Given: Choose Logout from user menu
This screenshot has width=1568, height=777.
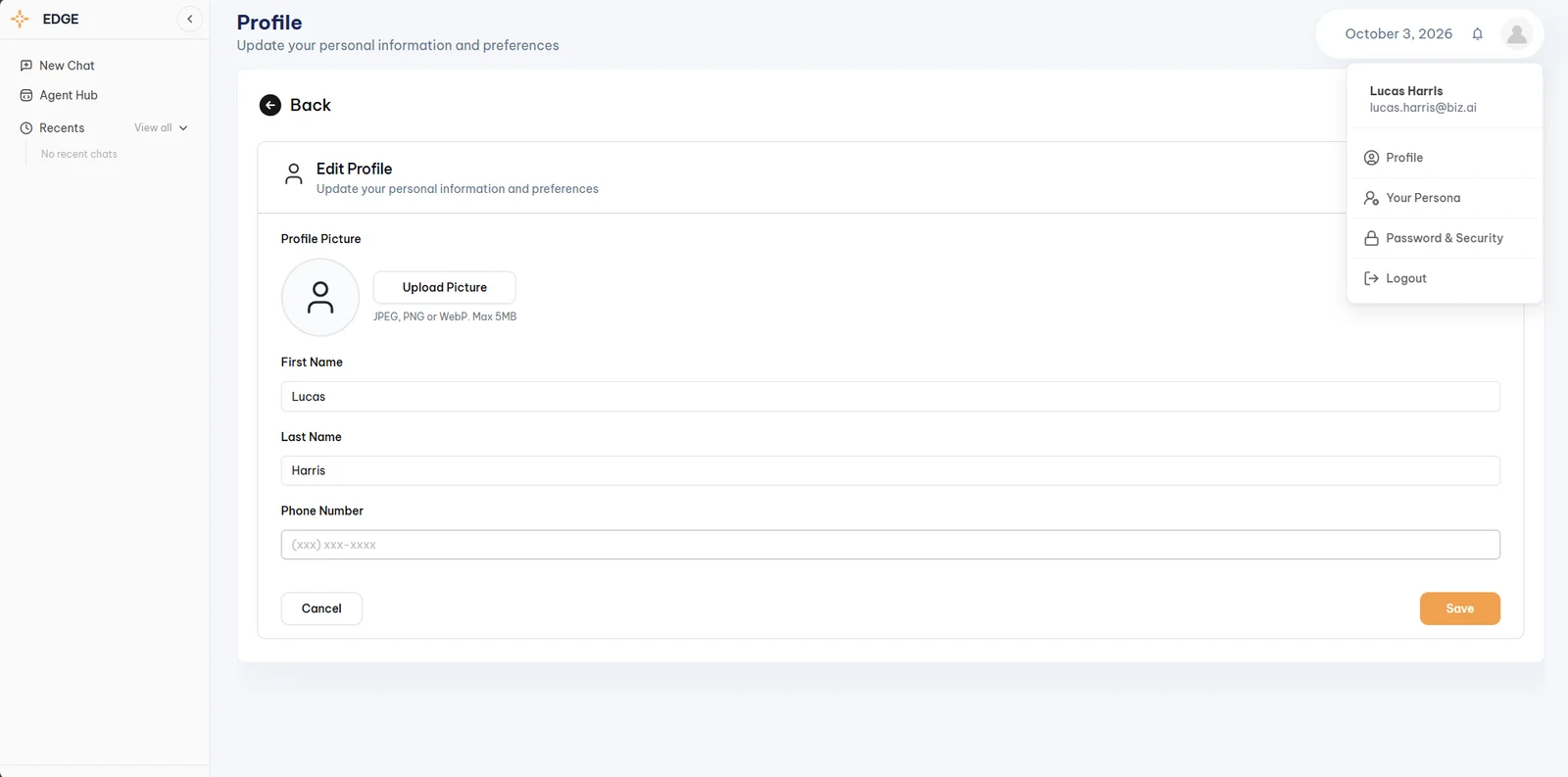Looking at the screenshot, I should pyautogui.click(x=1445, y=278).
